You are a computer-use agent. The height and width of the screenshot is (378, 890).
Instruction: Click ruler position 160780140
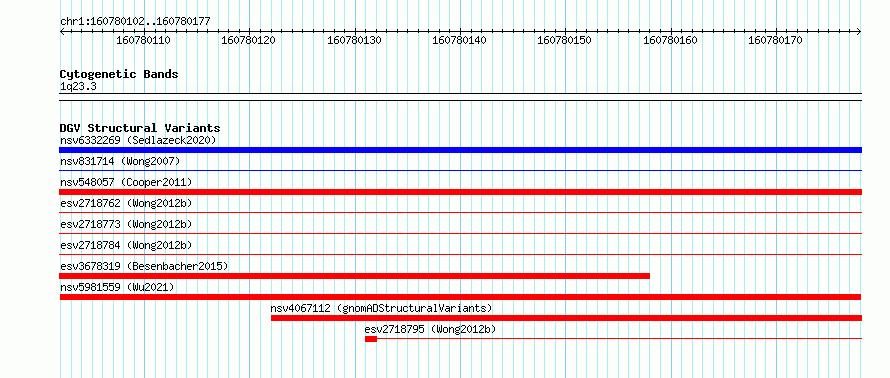[460, 40]
